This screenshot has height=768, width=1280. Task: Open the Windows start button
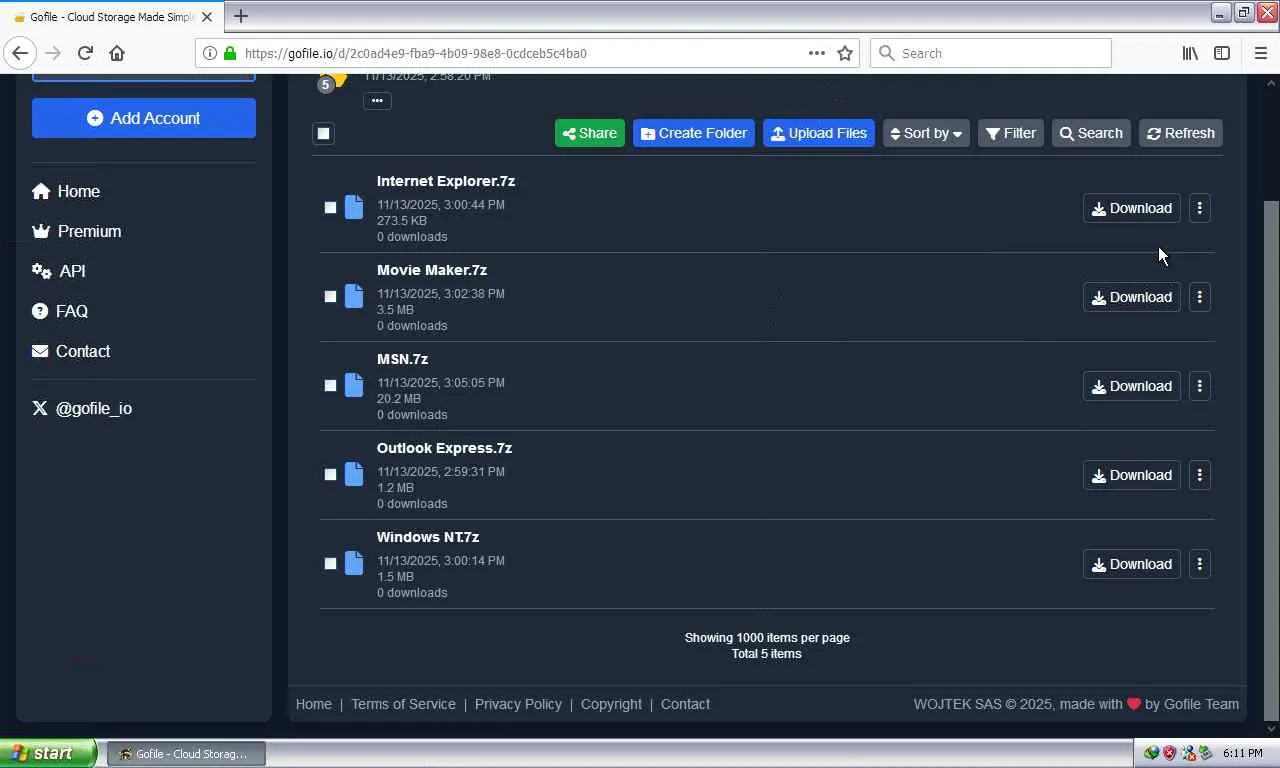(47, 754)
